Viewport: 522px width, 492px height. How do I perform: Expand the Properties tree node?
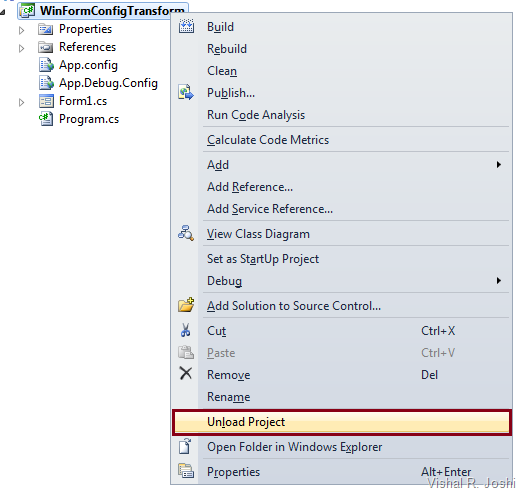click(x=22, y=30)
